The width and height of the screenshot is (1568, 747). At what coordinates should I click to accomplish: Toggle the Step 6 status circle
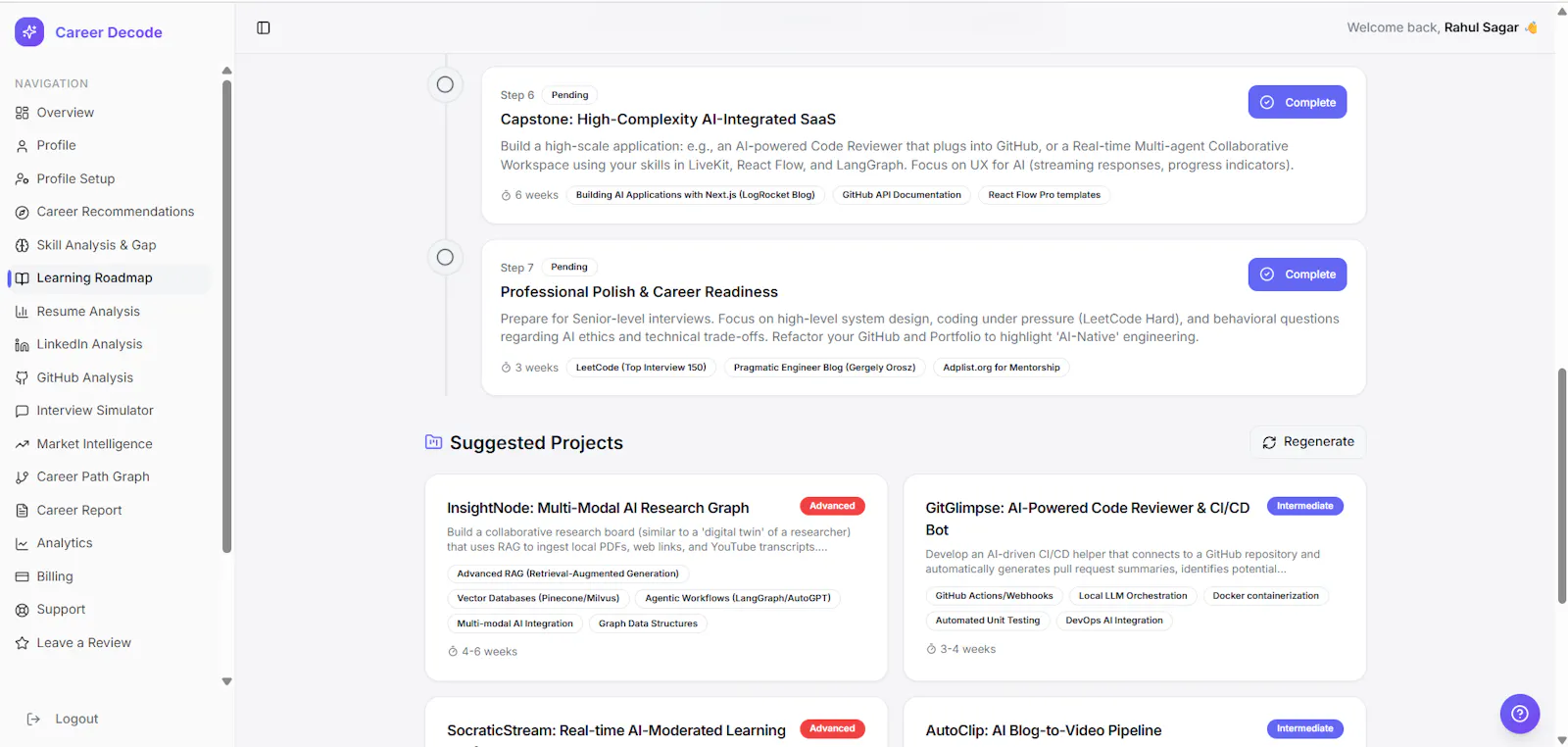(445, 84)
